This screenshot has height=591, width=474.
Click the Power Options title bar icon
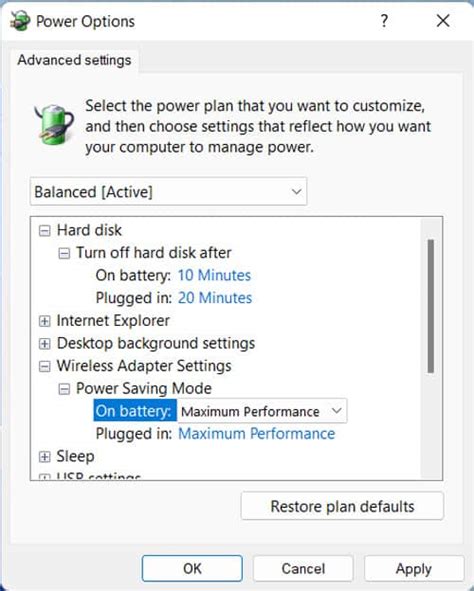point(20,21)
